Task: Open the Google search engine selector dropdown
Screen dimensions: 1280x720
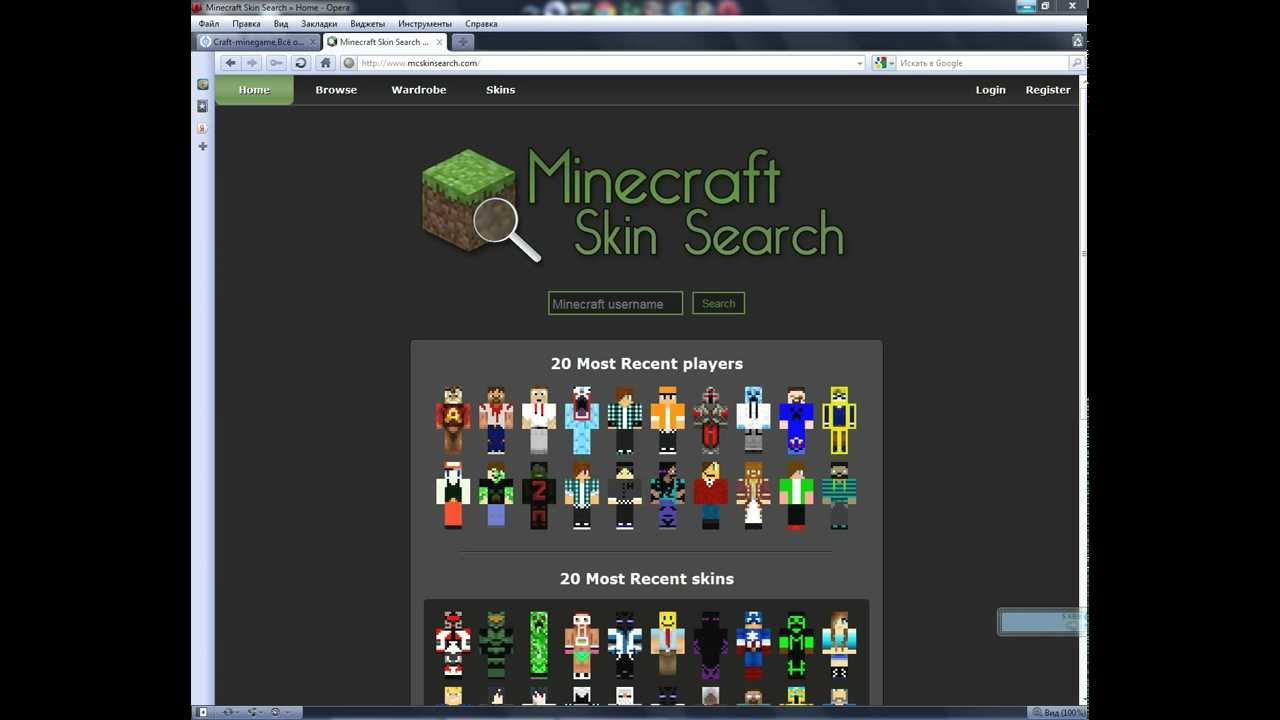Action: tap(884, 63)
